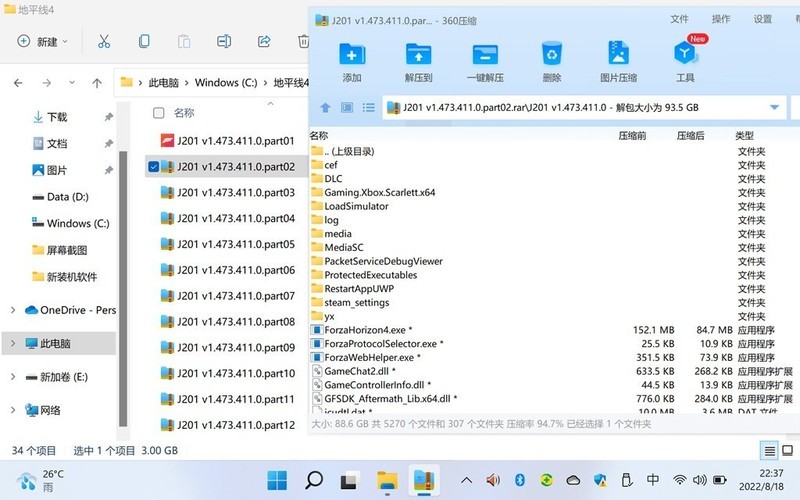
Task: Click the Bluetooth tray icon
Action: (x=520, y=480)
